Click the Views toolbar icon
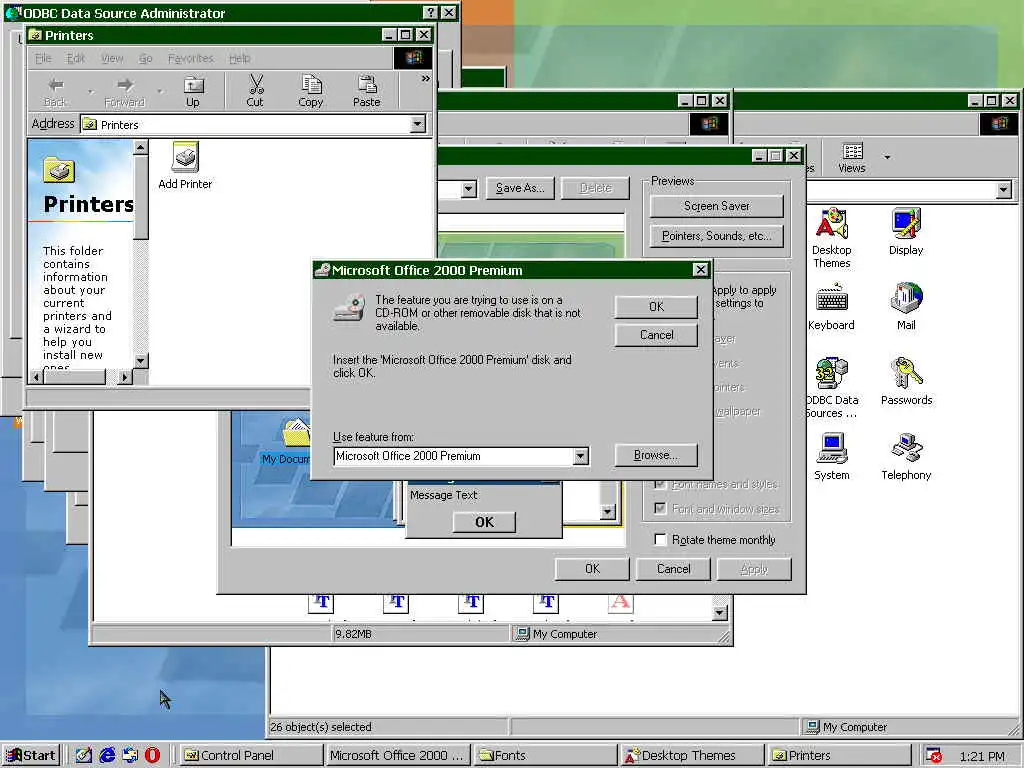Viewport: 1024px width, 768px height. tap(852, 158)
